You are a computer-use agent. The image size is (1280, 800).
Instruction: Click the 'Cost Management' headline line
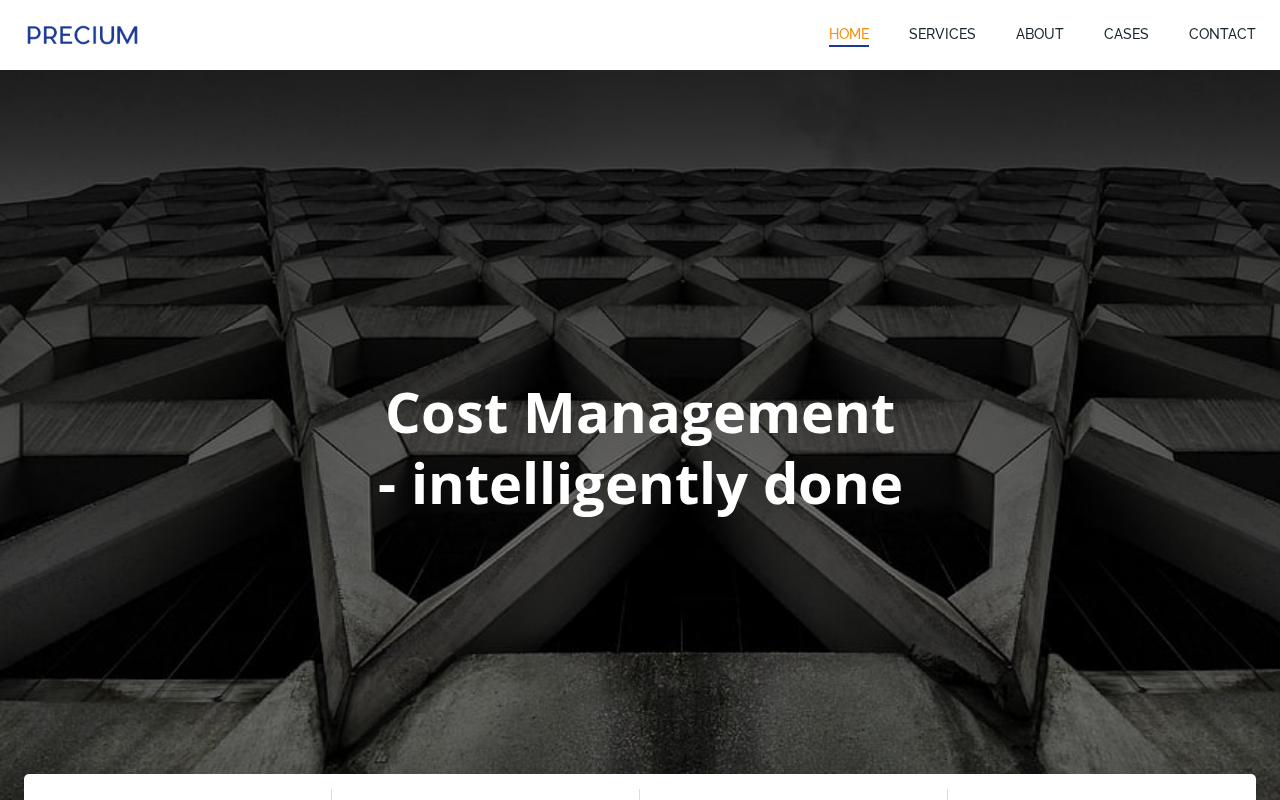640,412
